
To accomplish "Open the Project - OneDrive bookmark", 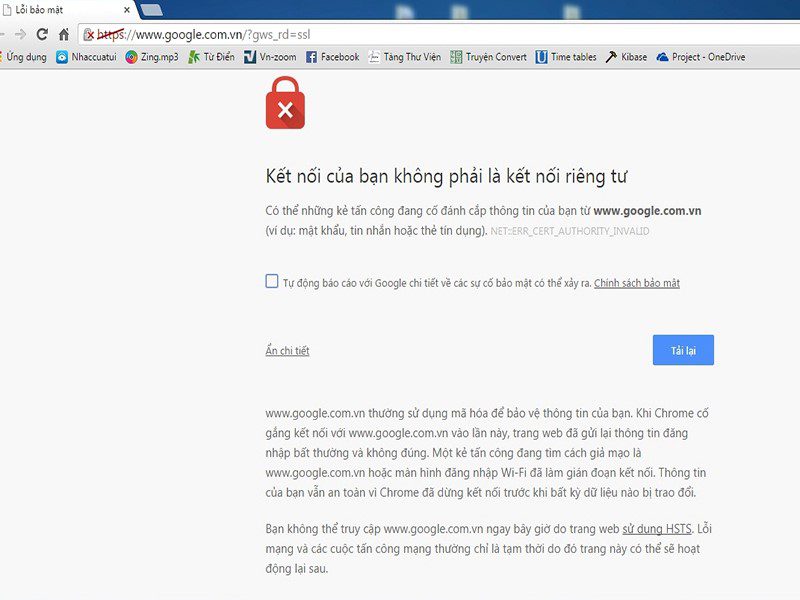I will click(x=701, y=57).
